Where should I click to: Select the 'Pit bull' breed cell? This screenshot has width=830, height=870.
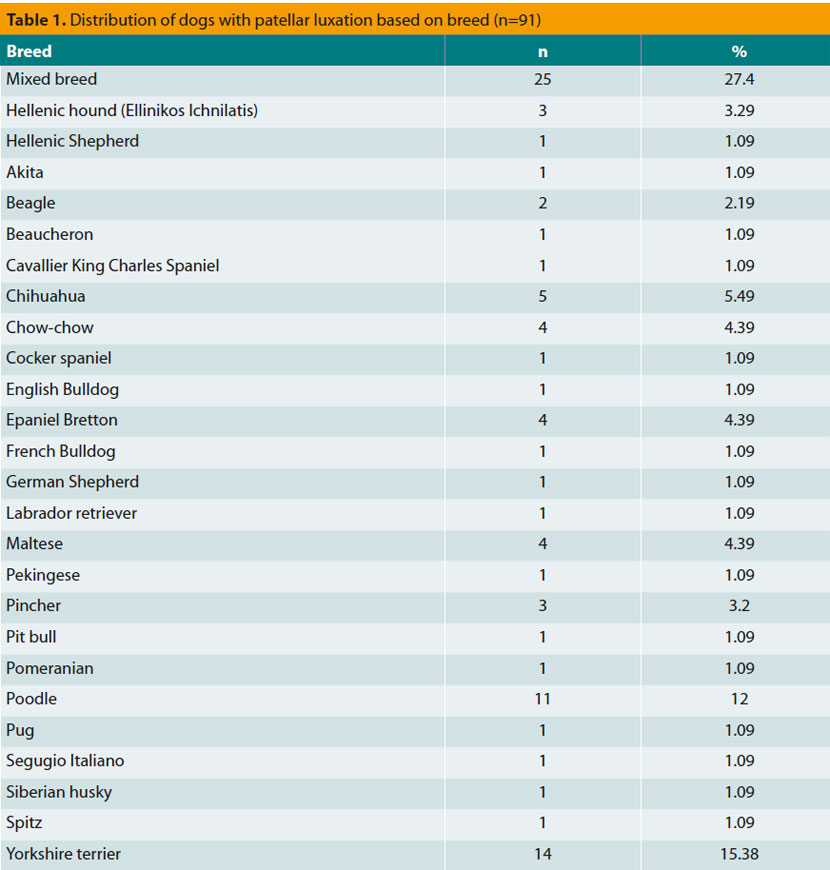(31, 637)
